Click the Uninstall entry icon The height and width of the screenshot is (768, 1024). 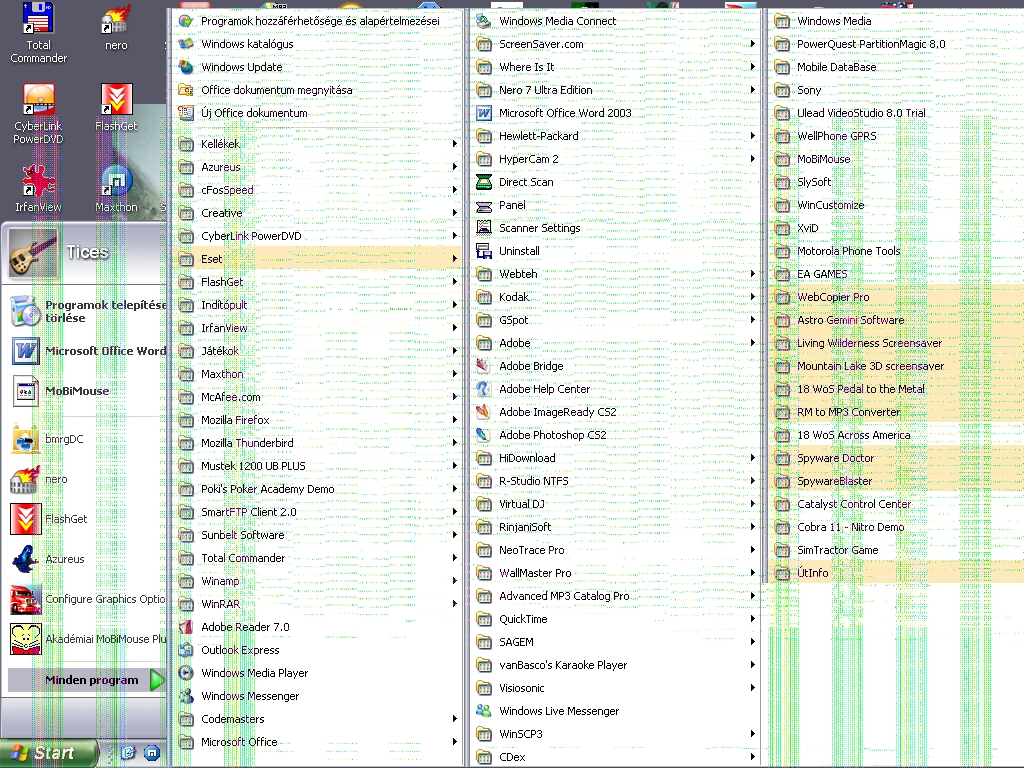484,251
